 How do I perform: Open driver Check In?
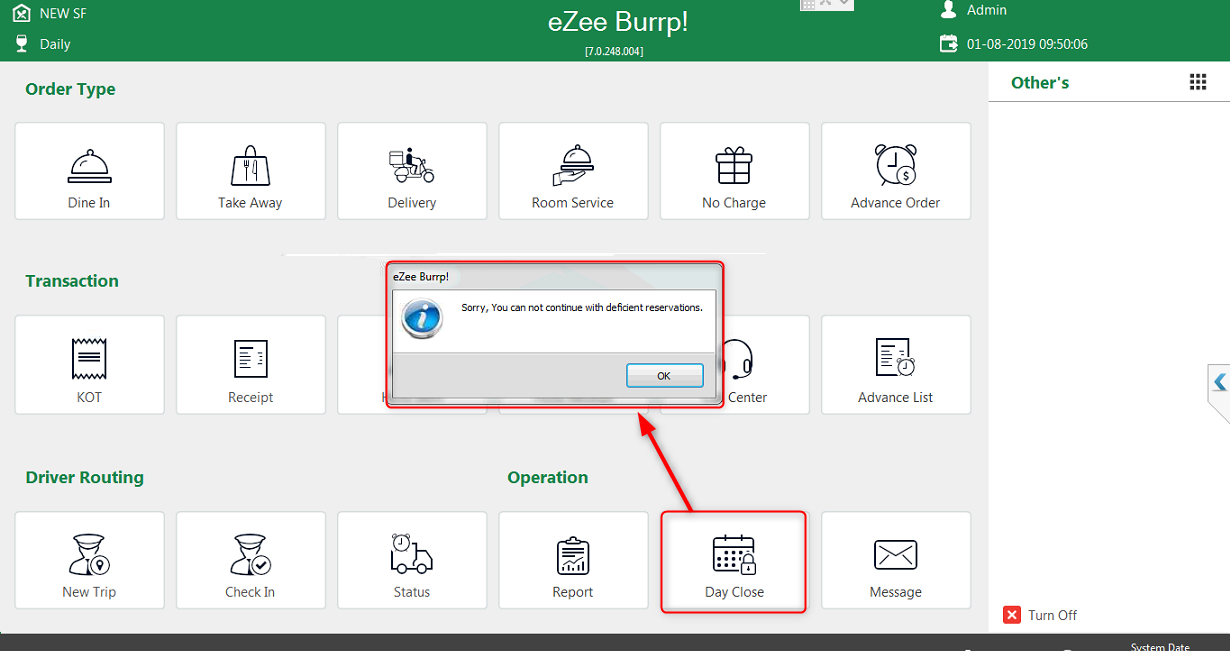[x=250, y=560]
